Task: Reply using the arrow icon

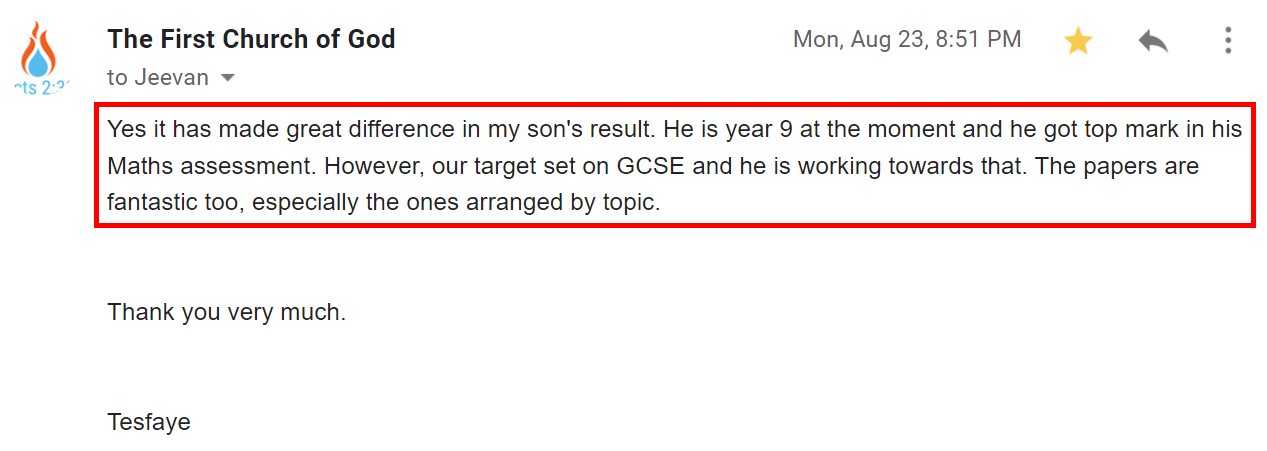Action: [1152, 41]
